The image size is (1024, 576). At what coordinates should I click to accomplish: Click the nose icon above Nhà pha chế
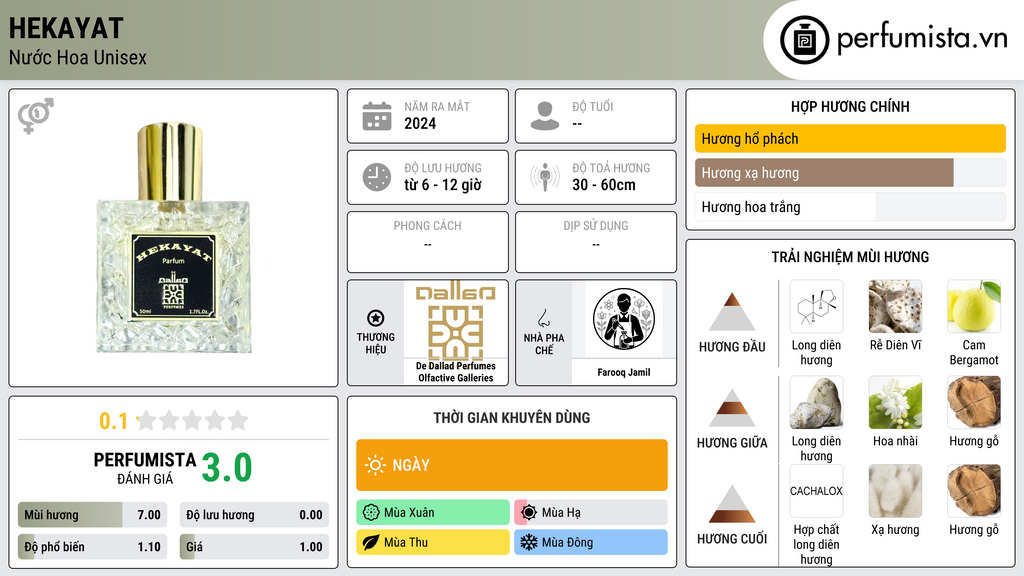[543, 318]
